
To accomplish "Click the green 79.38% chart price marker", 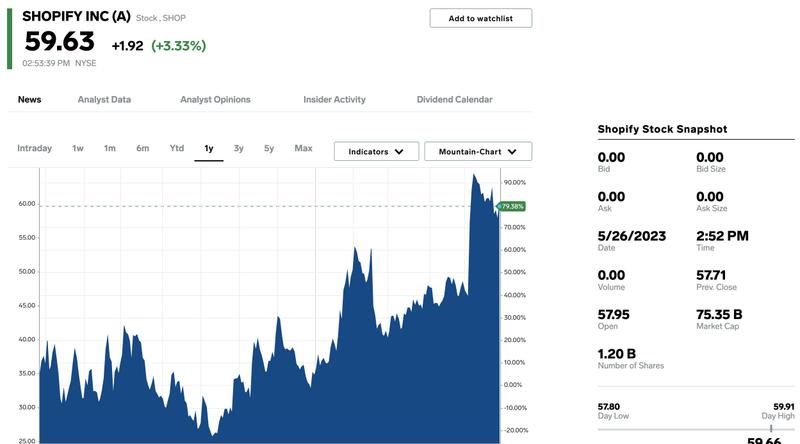I will tap(511, 206).
